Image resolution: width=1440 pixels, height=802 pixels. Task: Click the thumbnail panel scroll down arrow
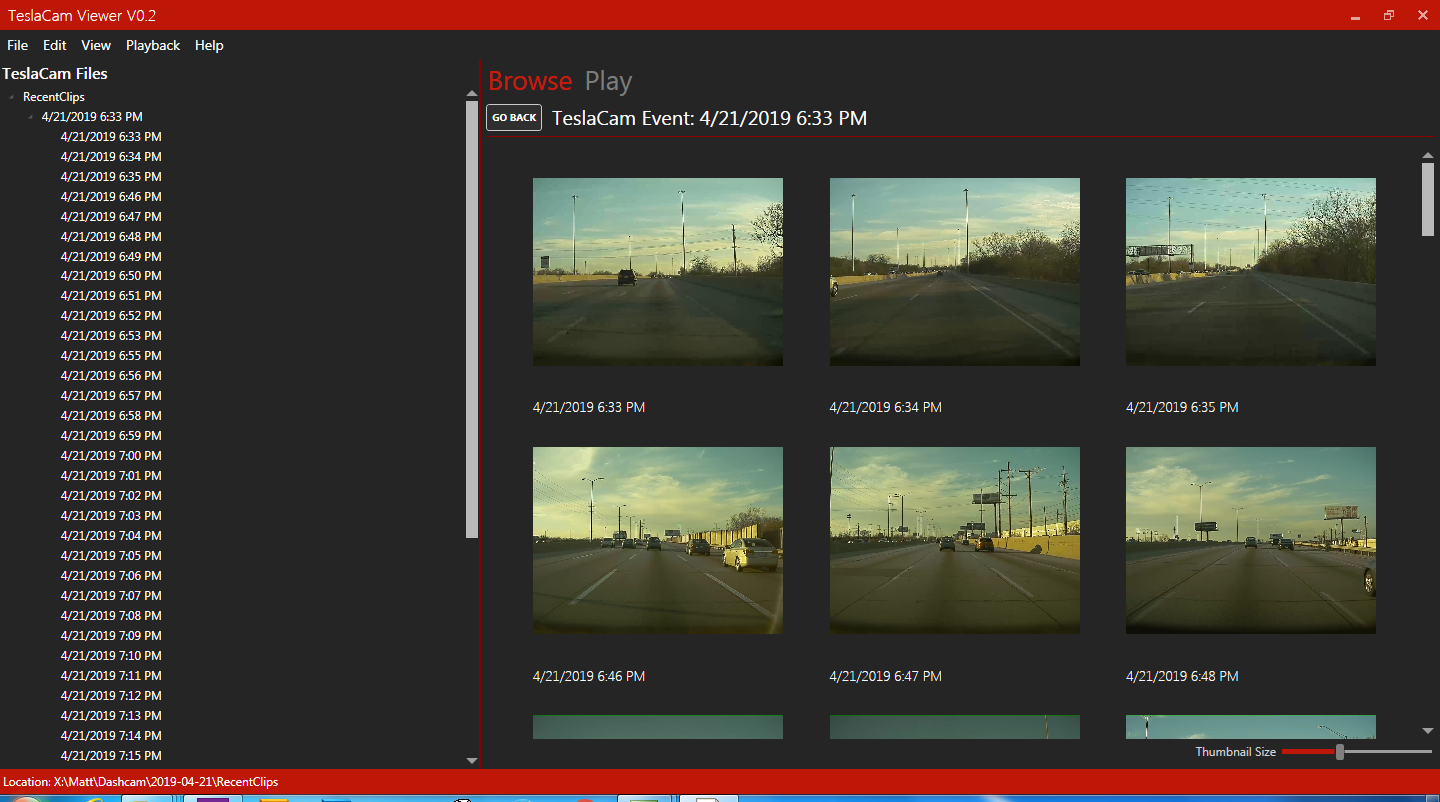[1428, 731]
